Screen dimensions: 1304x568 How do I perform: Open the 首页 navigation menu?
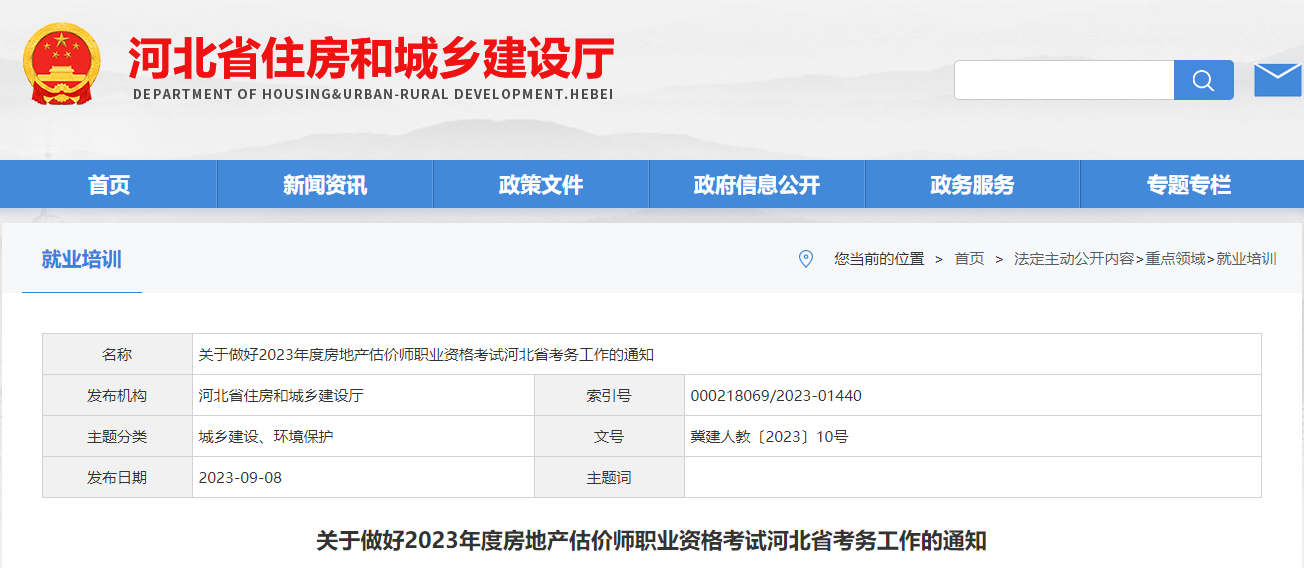coord(109,185)
